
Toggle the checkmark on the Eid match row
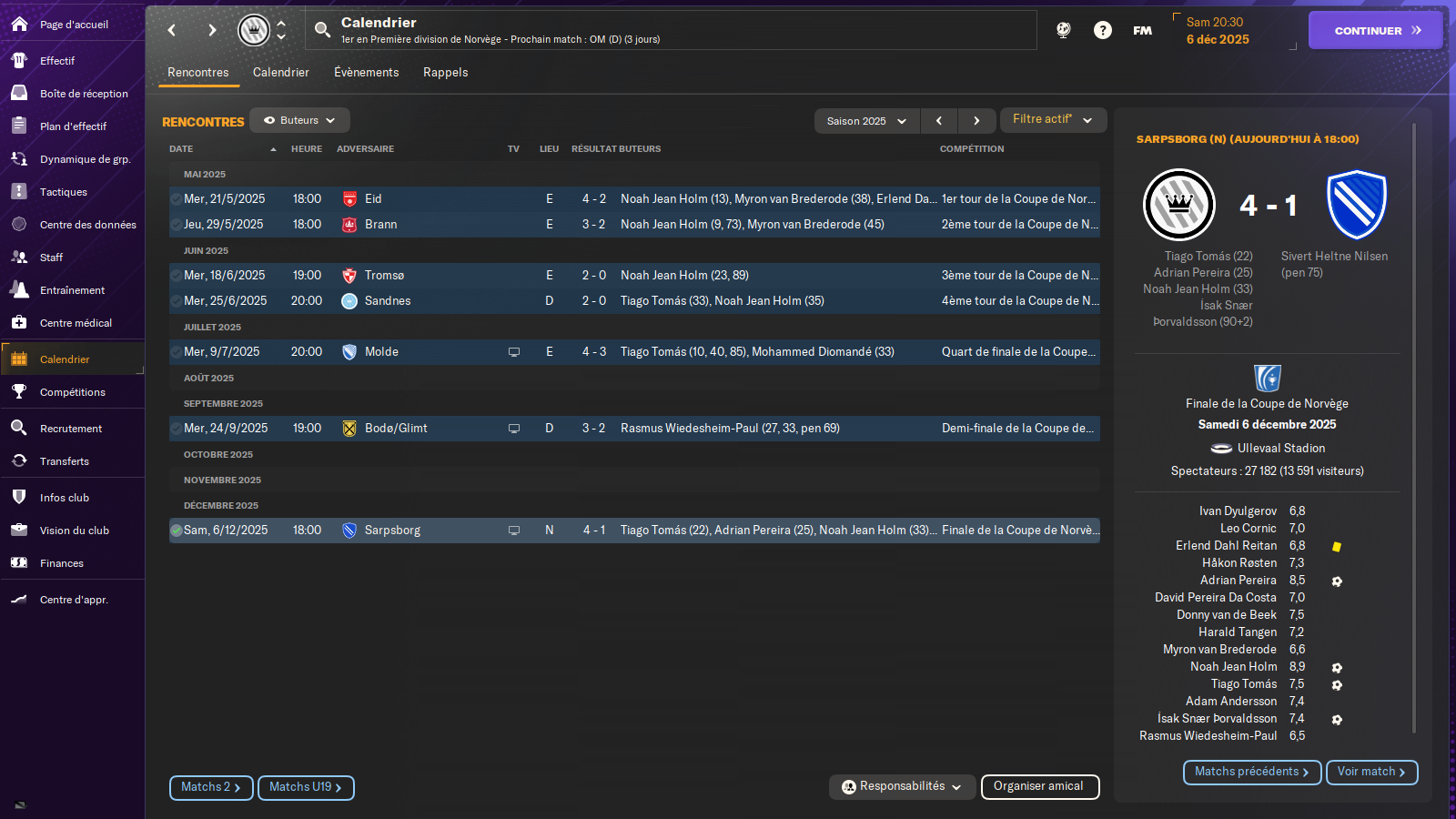[177, 199]
